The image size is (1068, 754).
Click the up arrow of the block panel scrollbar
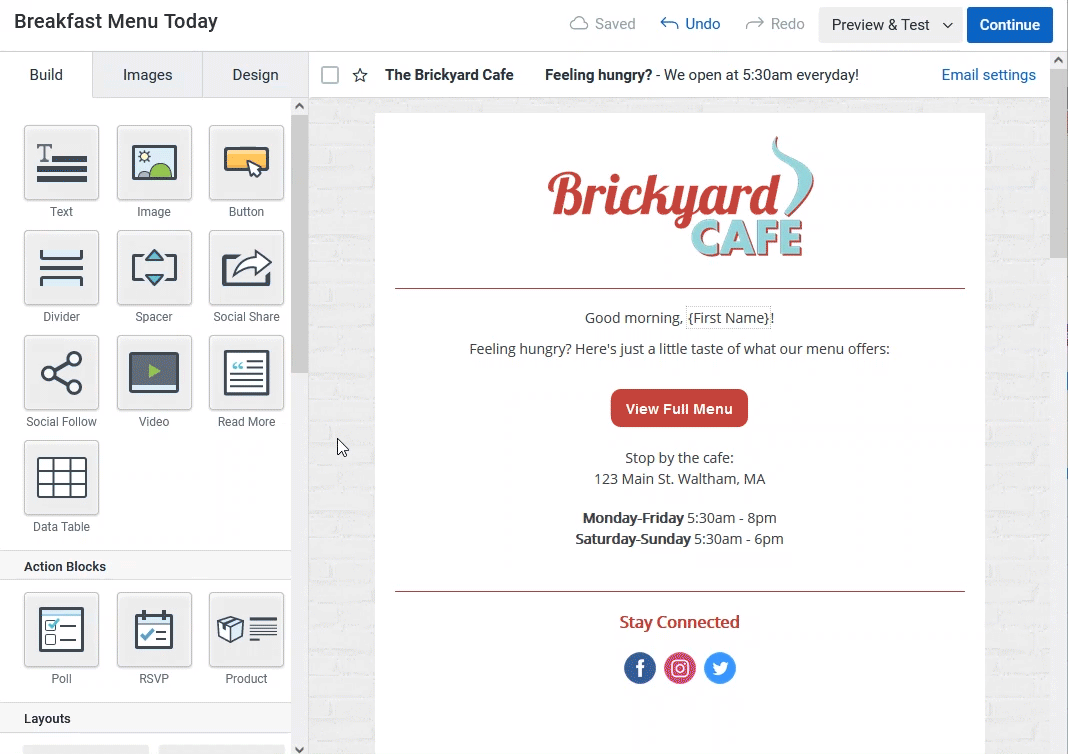click(x=299, y=106)
